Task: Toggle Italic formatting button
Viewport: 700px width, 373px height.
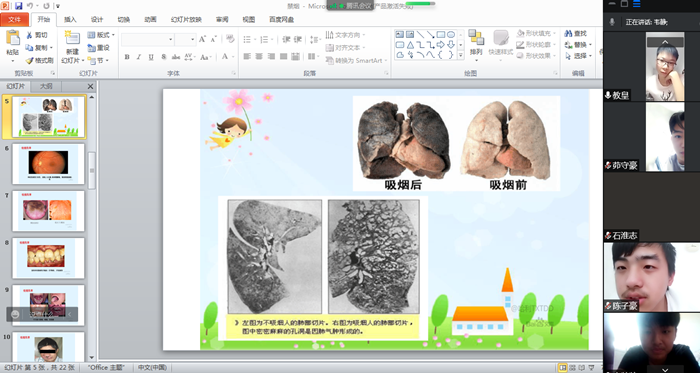Action: 139,57
